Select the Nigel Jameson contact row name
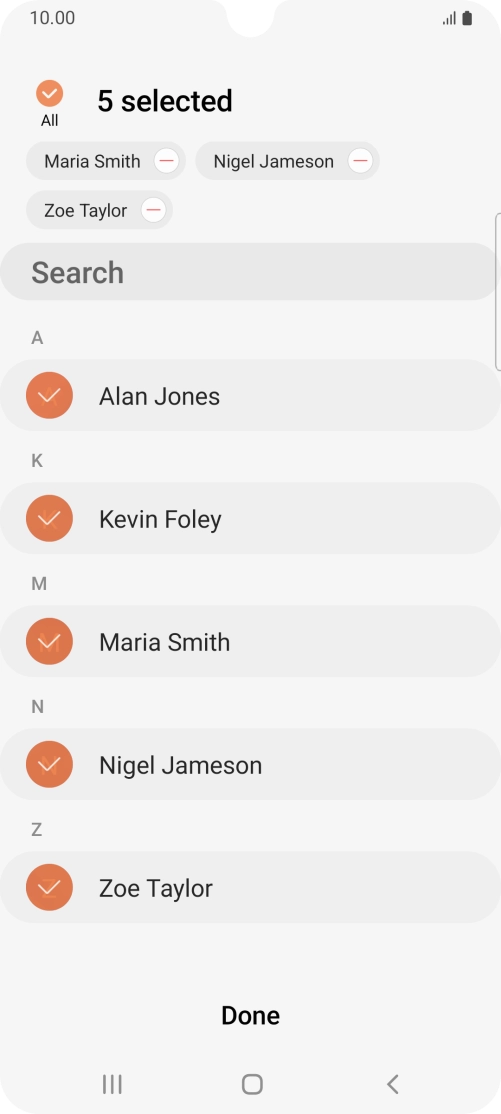Image resolution: width=501 pixels, height=1114 pixels. tap(181, 765)
